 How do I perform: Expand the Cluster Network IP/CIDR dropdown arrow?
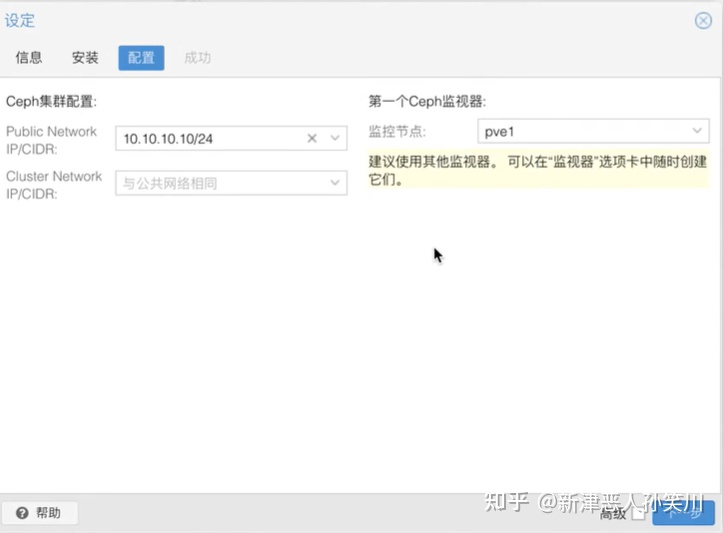[x=335, y=183]
